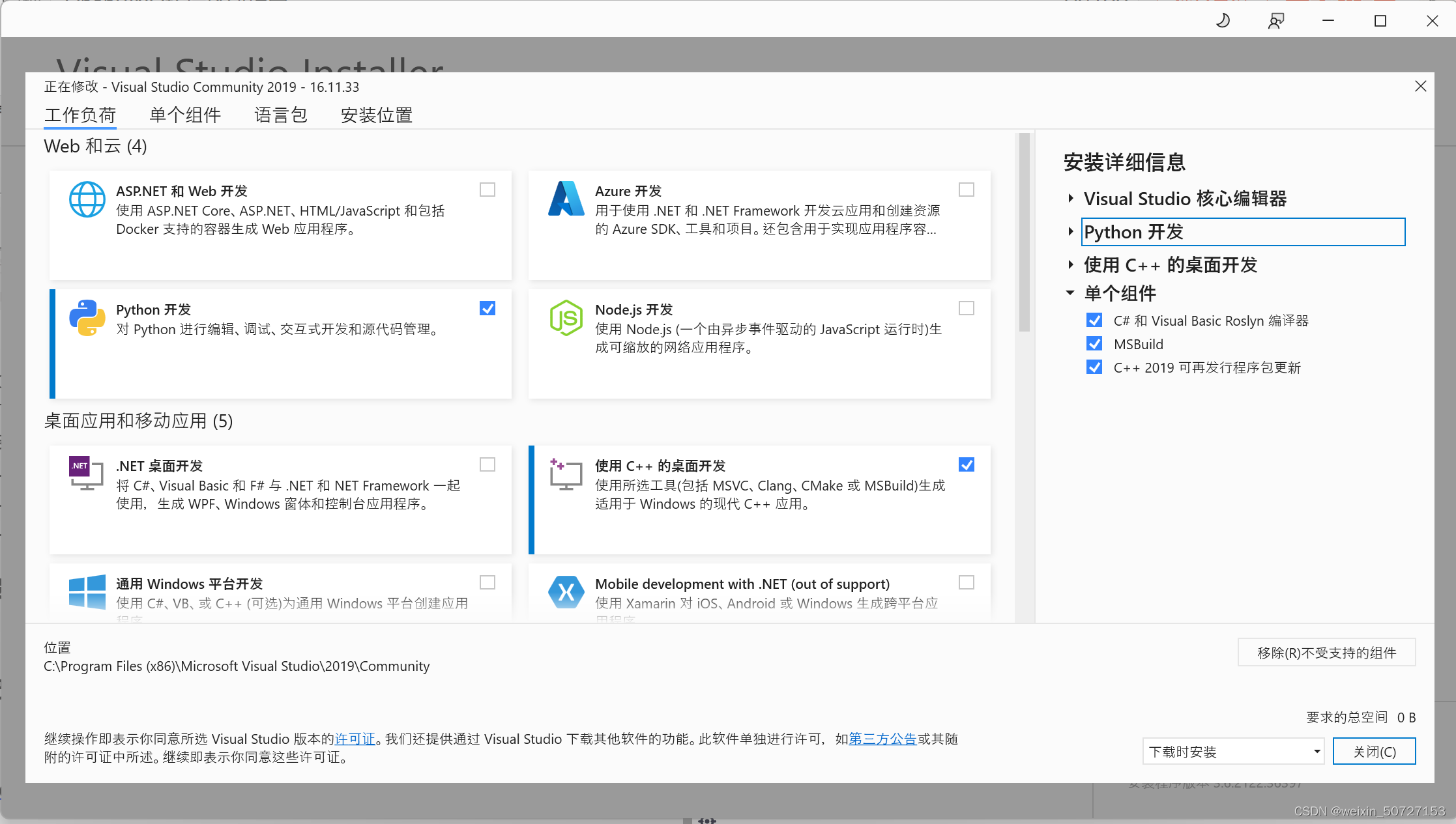Switch to the 工作负荷 tab
Screen dimensions: 1456x824
(x=80, y=115)
